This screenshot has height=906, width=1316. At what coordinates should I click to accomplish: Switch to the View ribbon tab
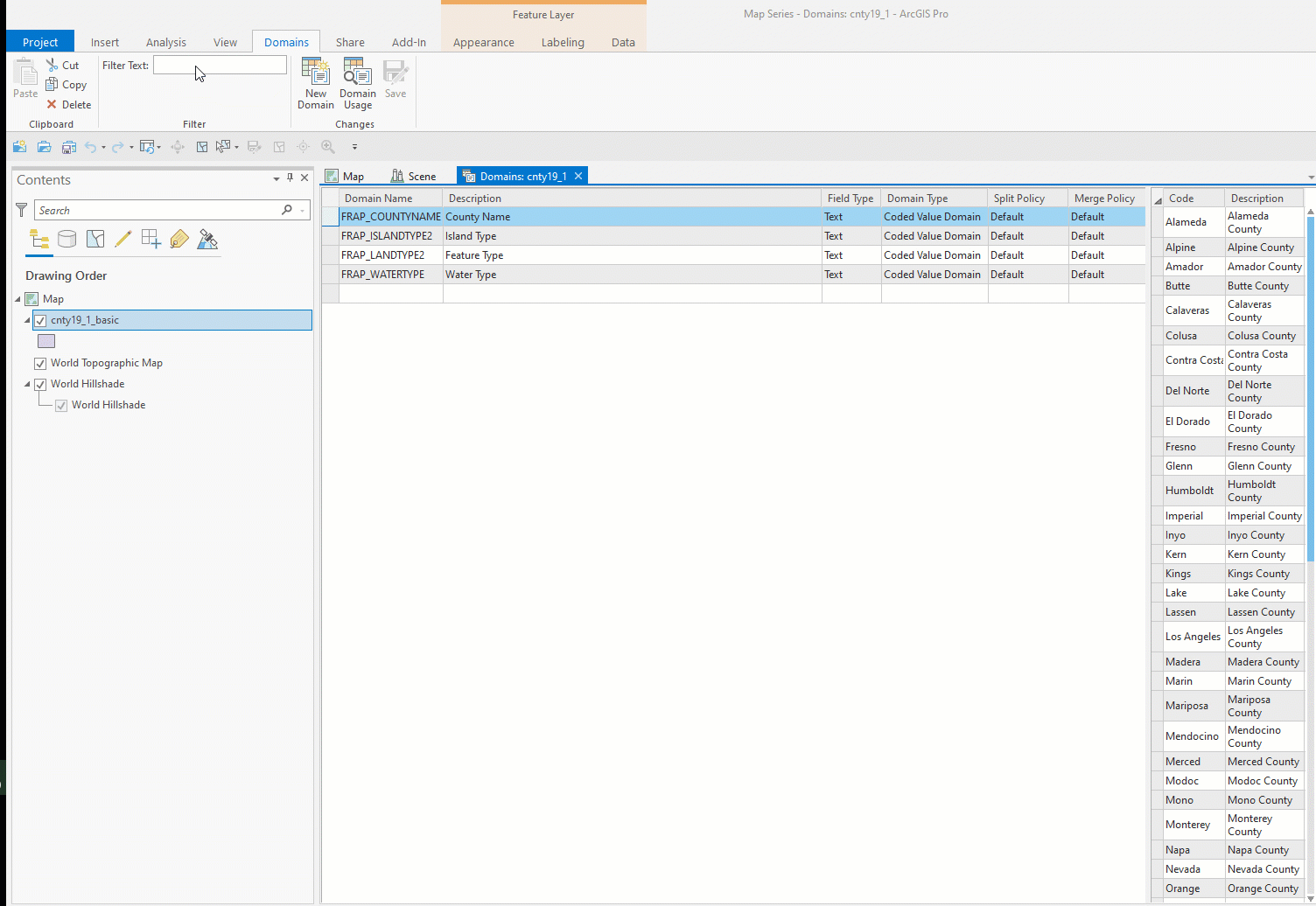[225, 42]
